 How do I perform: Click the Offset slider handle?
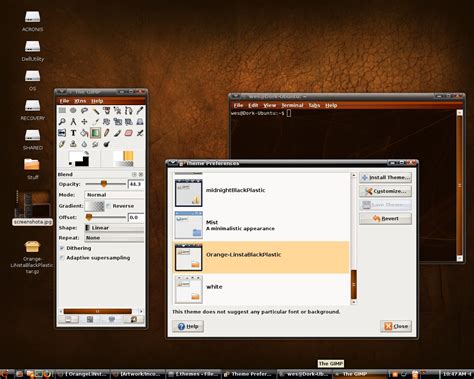[89, 217]
